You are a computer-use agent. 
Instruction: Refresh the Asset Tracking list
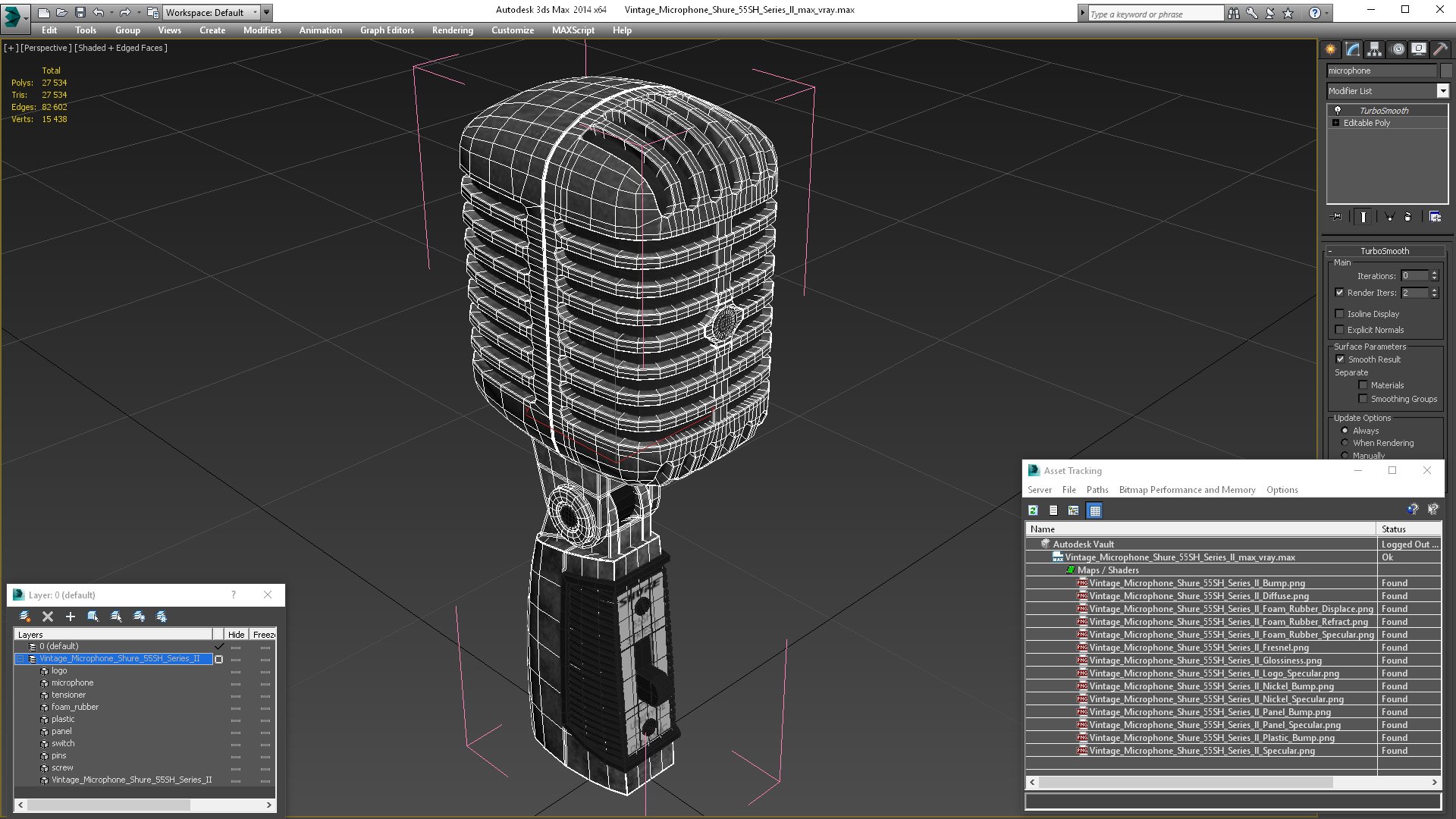point(1033,510)
